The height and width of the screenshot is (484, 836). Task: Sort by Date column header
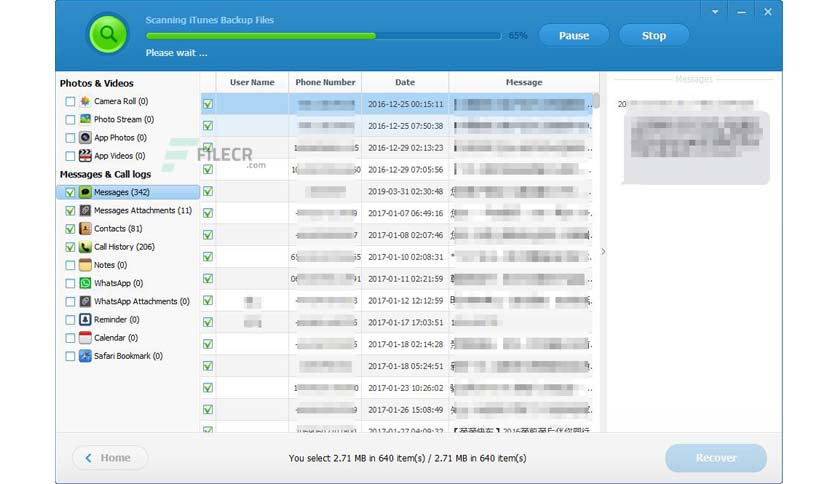point(405,82)
